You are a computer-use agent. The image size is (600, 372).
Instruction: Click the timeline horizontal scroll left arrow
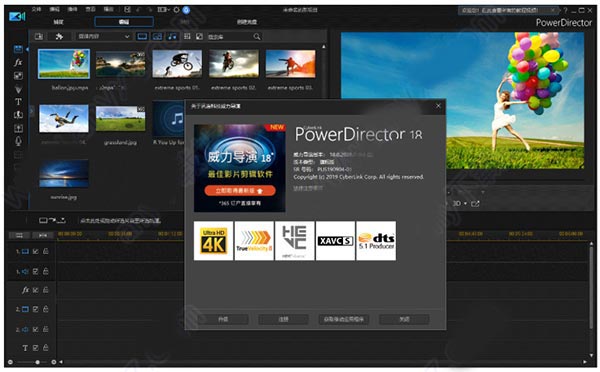click(x=61, y=362)
